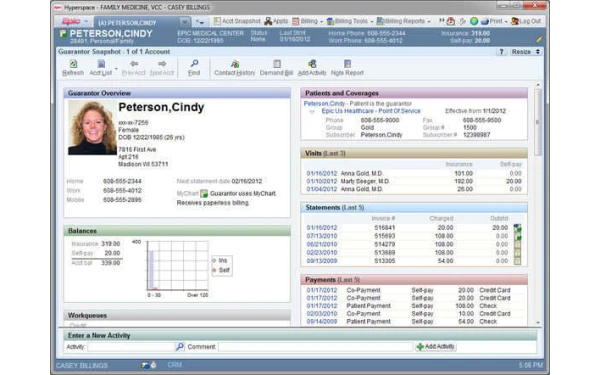Open the 01/17/2012 Patient Payment of 108.00

click(321, 306)
